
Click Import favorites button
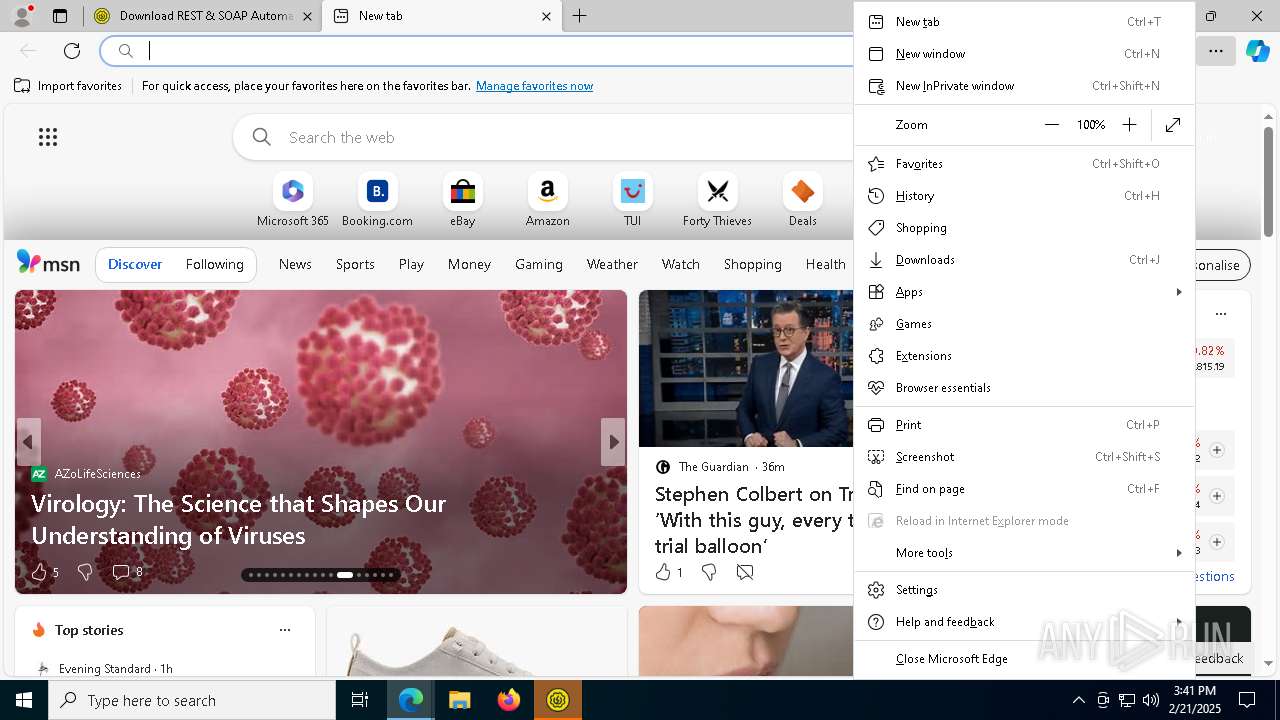(68, 86)
